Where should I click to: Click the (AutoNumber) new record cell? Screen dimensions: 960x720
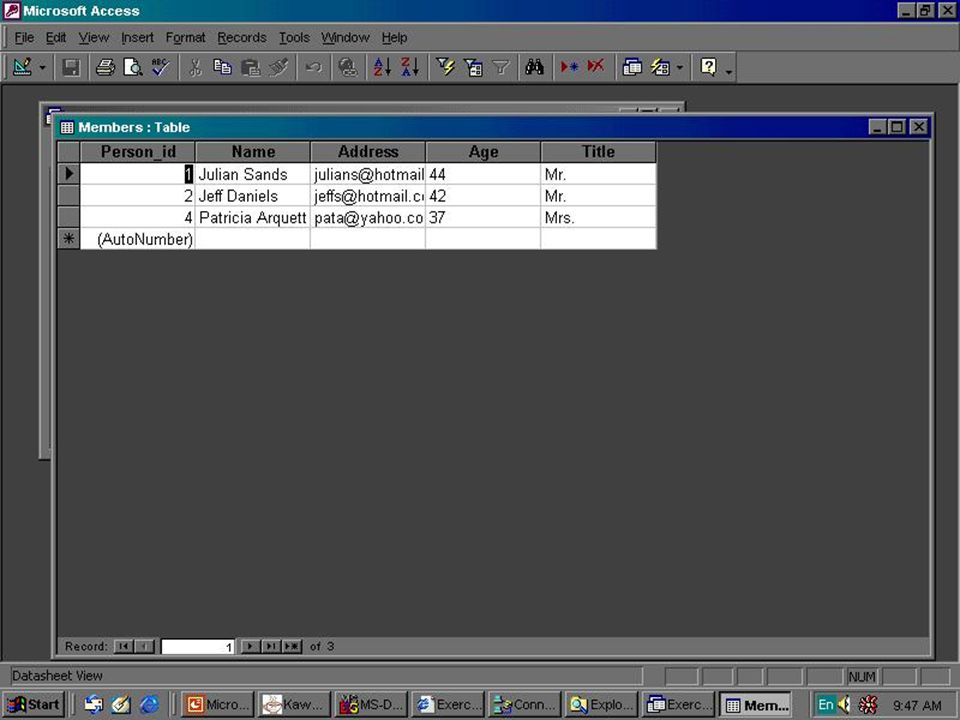click(x=138, y=239)
